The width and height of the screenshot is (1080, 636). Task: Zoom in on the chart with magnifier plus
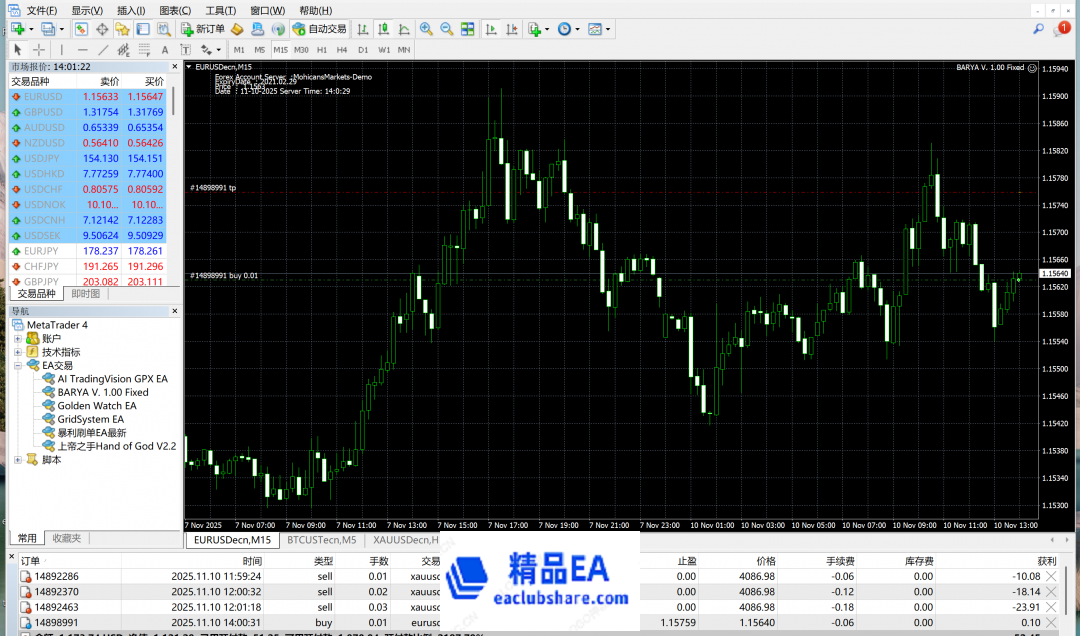[x=426, y=29]
